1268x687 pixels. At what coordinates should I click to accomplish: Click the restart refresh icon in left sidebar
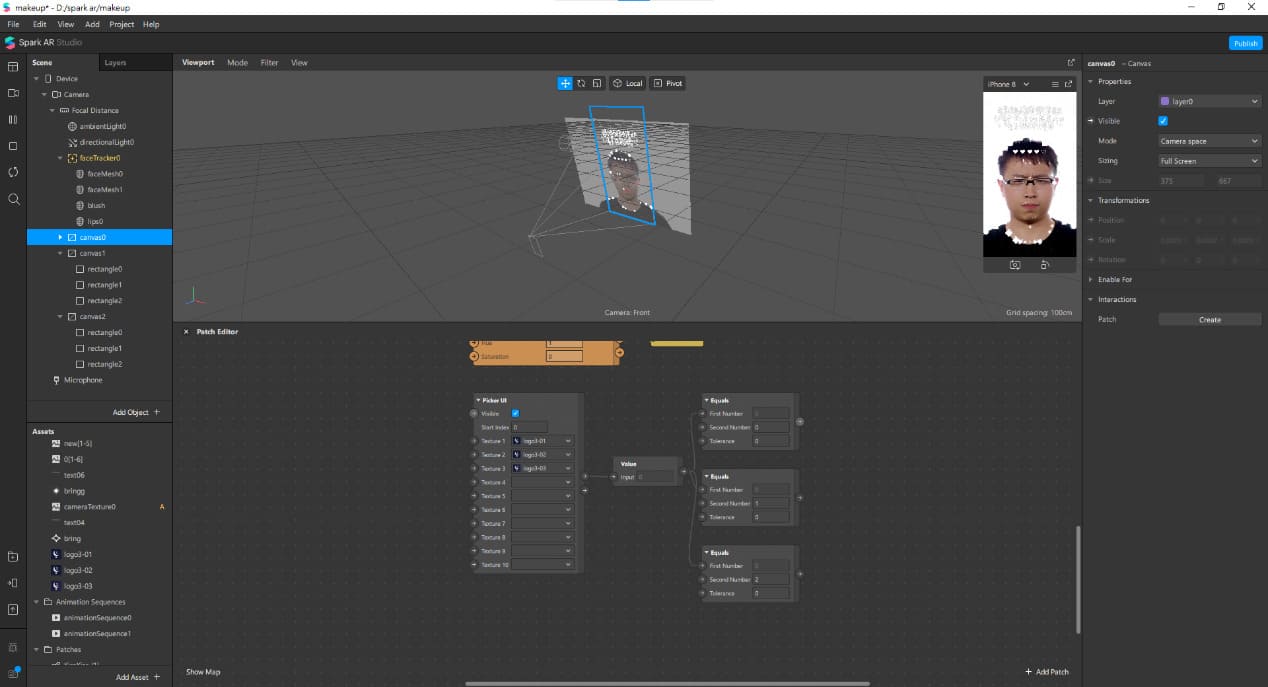pos(13,172)
